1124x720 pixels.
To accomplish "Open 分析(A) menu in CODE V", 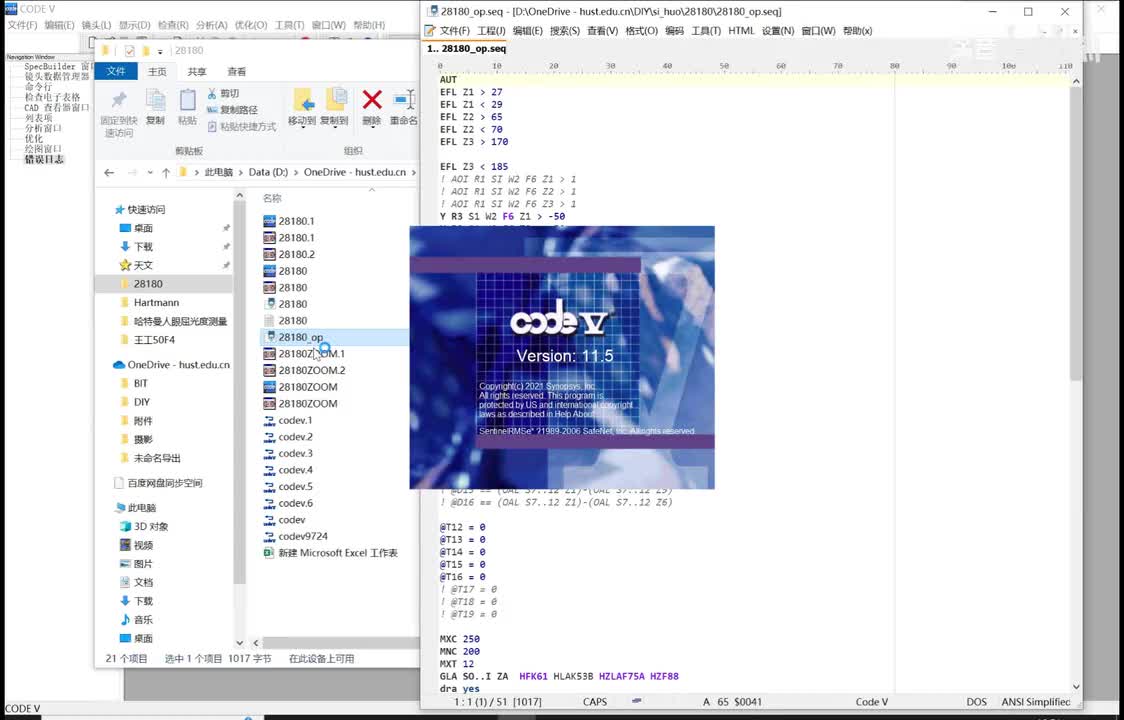I will [212, 25].
